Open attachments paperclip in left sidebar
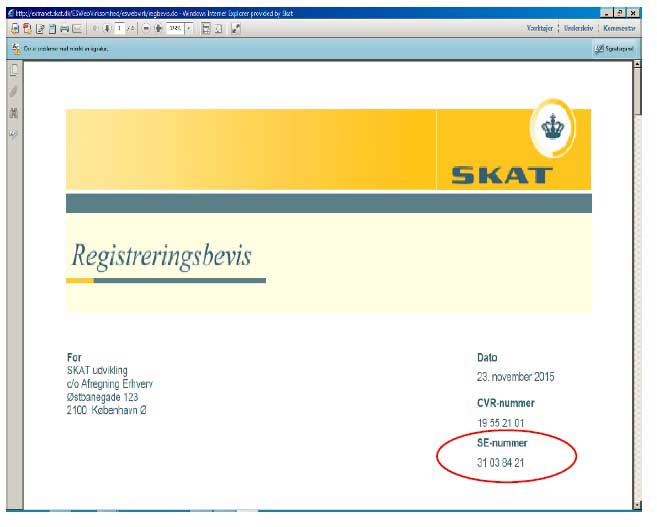The width and height of the screenshot is (657, 527). 14,91
